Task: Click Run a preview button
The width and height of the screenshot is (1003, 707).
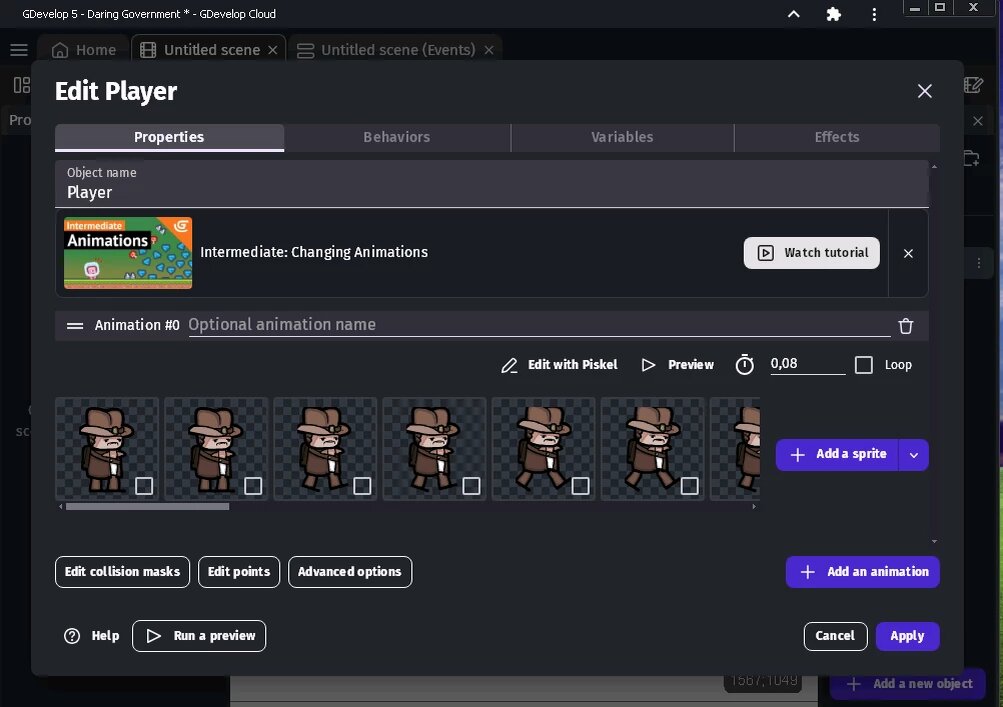Action: (x=199, y=635)
